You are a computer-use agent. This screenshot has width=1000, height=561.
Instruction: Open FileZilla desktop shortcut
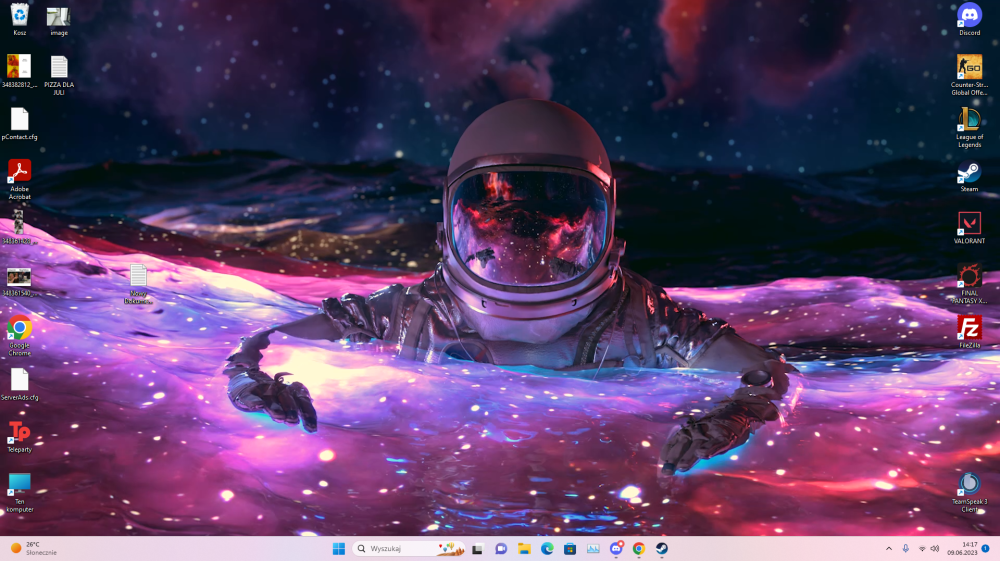pyautogui.click(x=969, y=333)
